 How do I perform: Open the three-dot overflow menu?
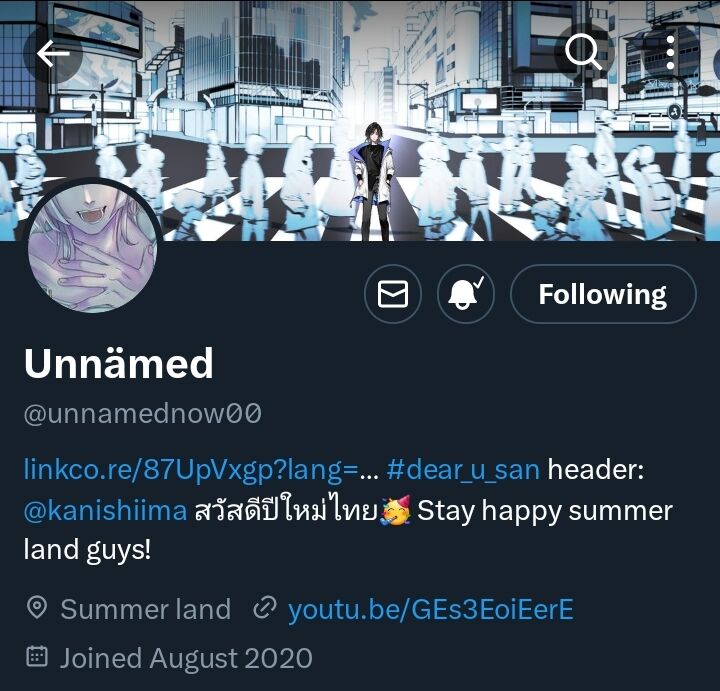(x=670, y=53)
